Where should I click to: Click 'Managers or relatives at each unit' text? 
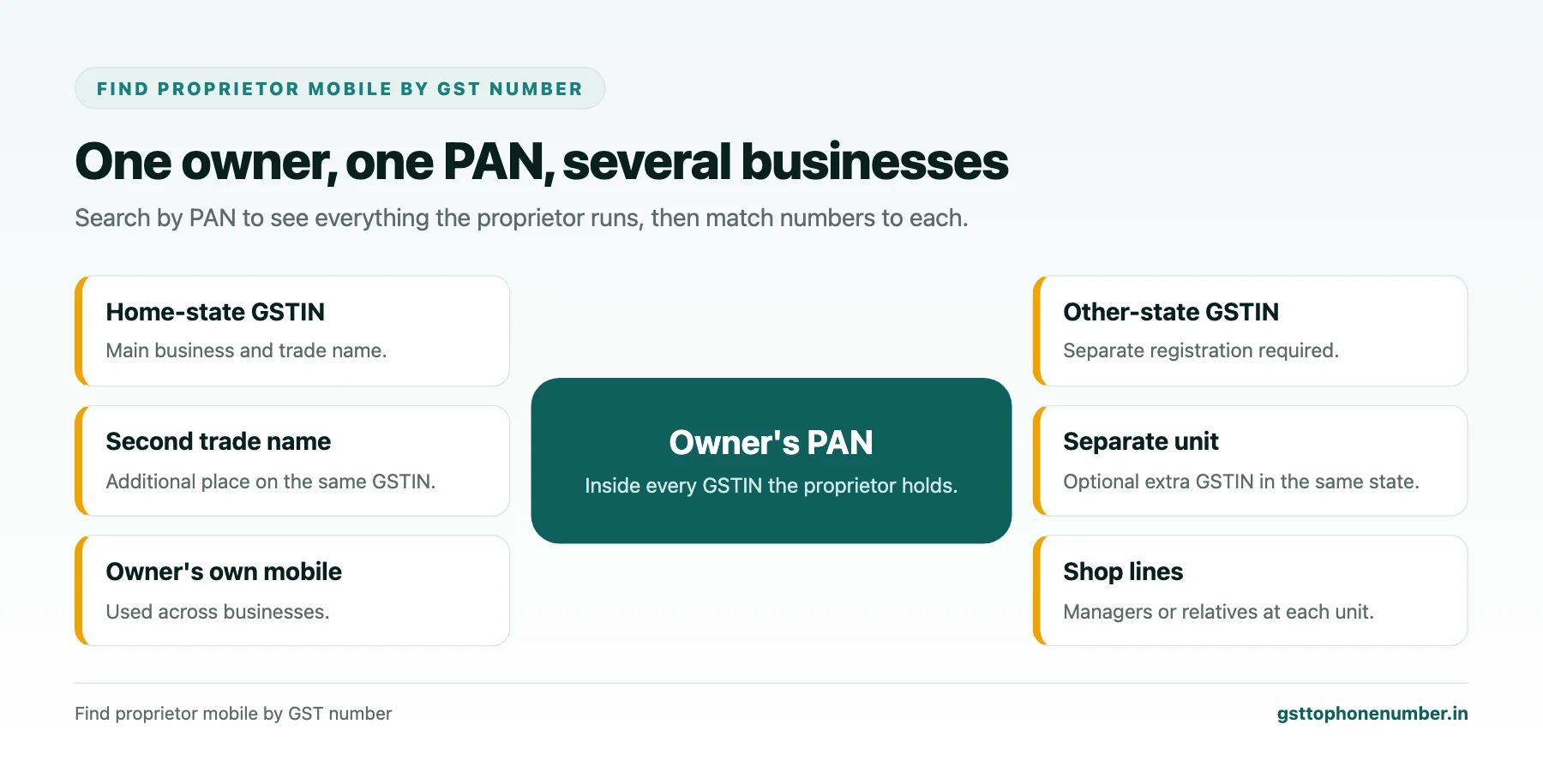coord(1218,612)
